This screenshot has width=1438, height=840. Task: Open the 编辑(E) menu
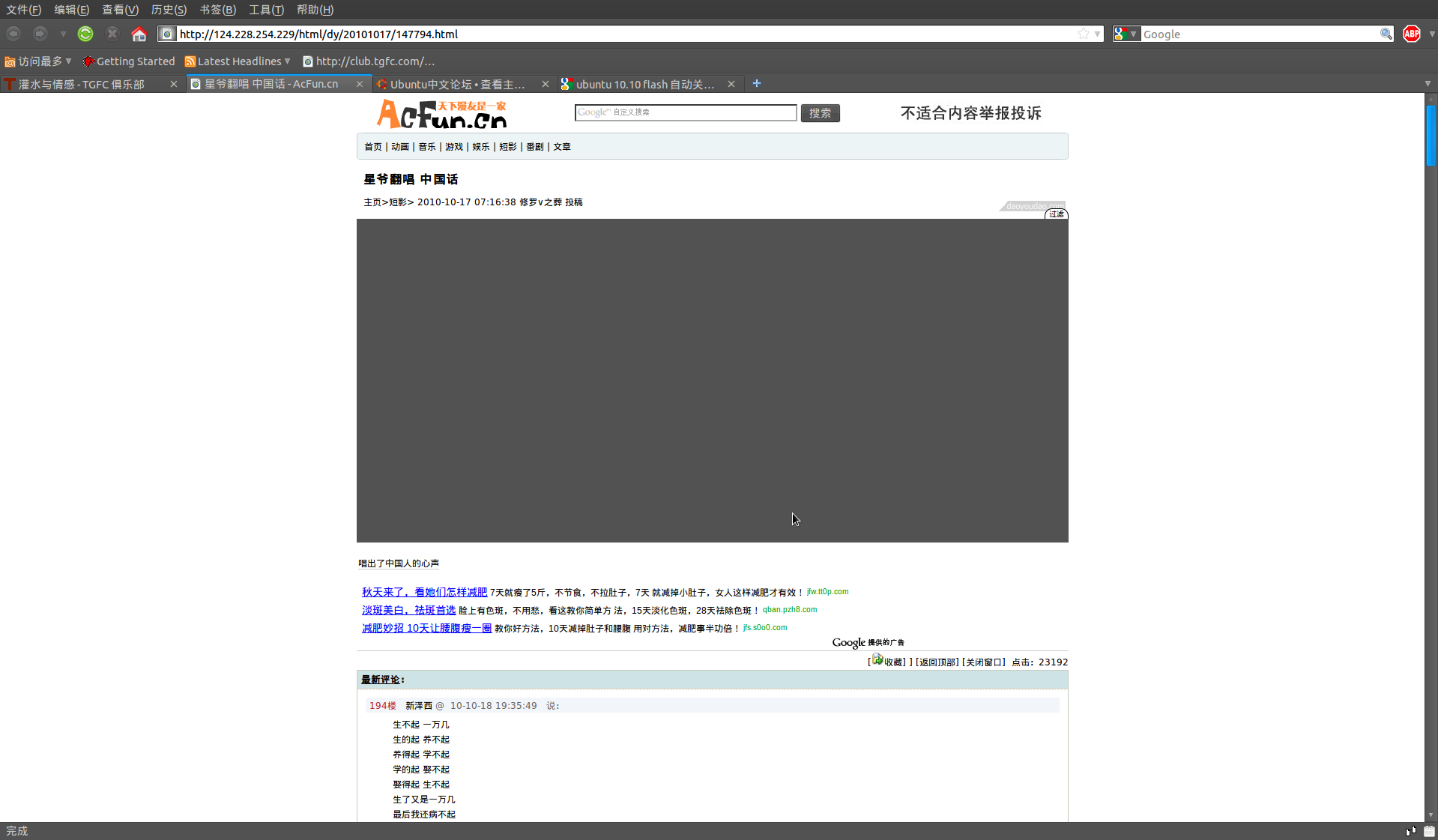pyautogui.click(x=72, y=10)
